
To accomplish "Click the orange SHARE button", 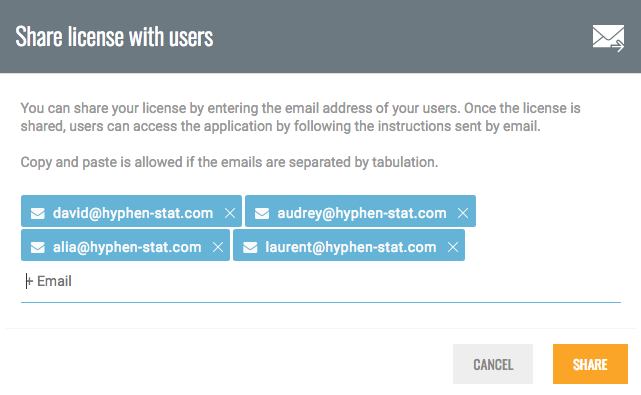I will [590, 364].
